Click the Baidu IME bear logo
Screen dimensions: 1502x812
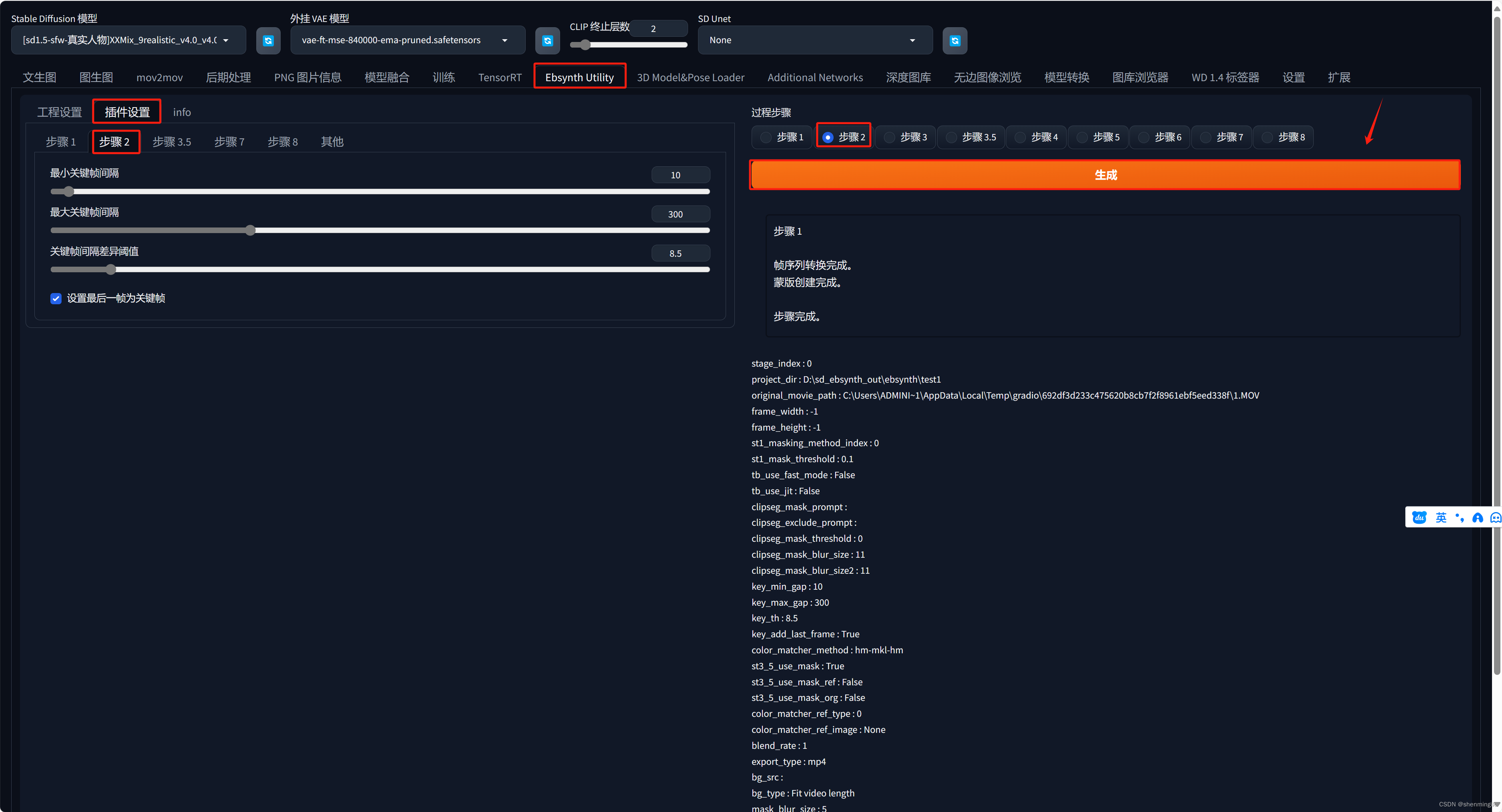(1419, 518)
